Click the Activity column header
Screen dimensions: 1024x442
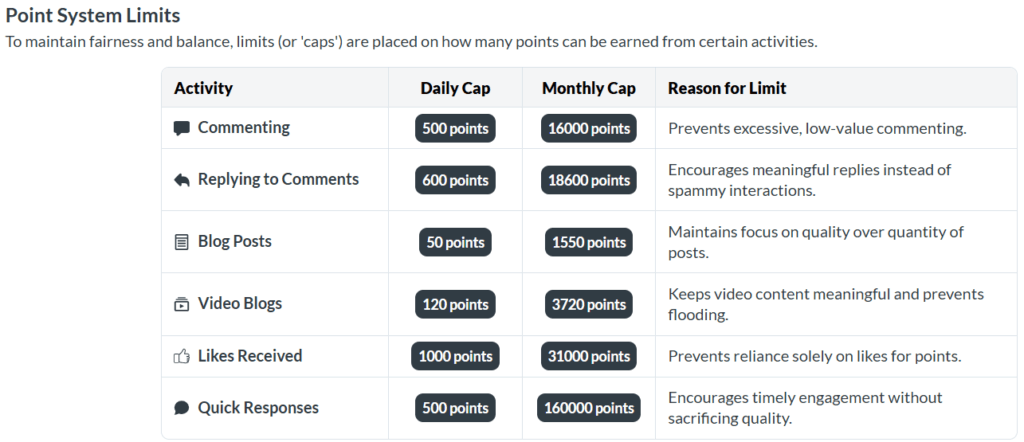(203, 88)
